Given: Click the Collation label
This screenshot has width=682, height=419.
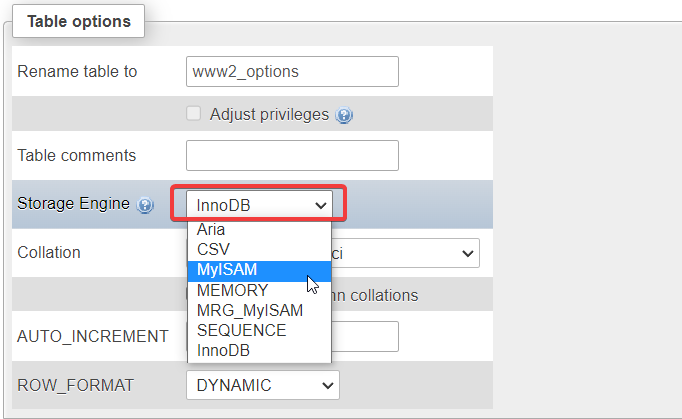Looking at the screenshot, I should point(49,252).
